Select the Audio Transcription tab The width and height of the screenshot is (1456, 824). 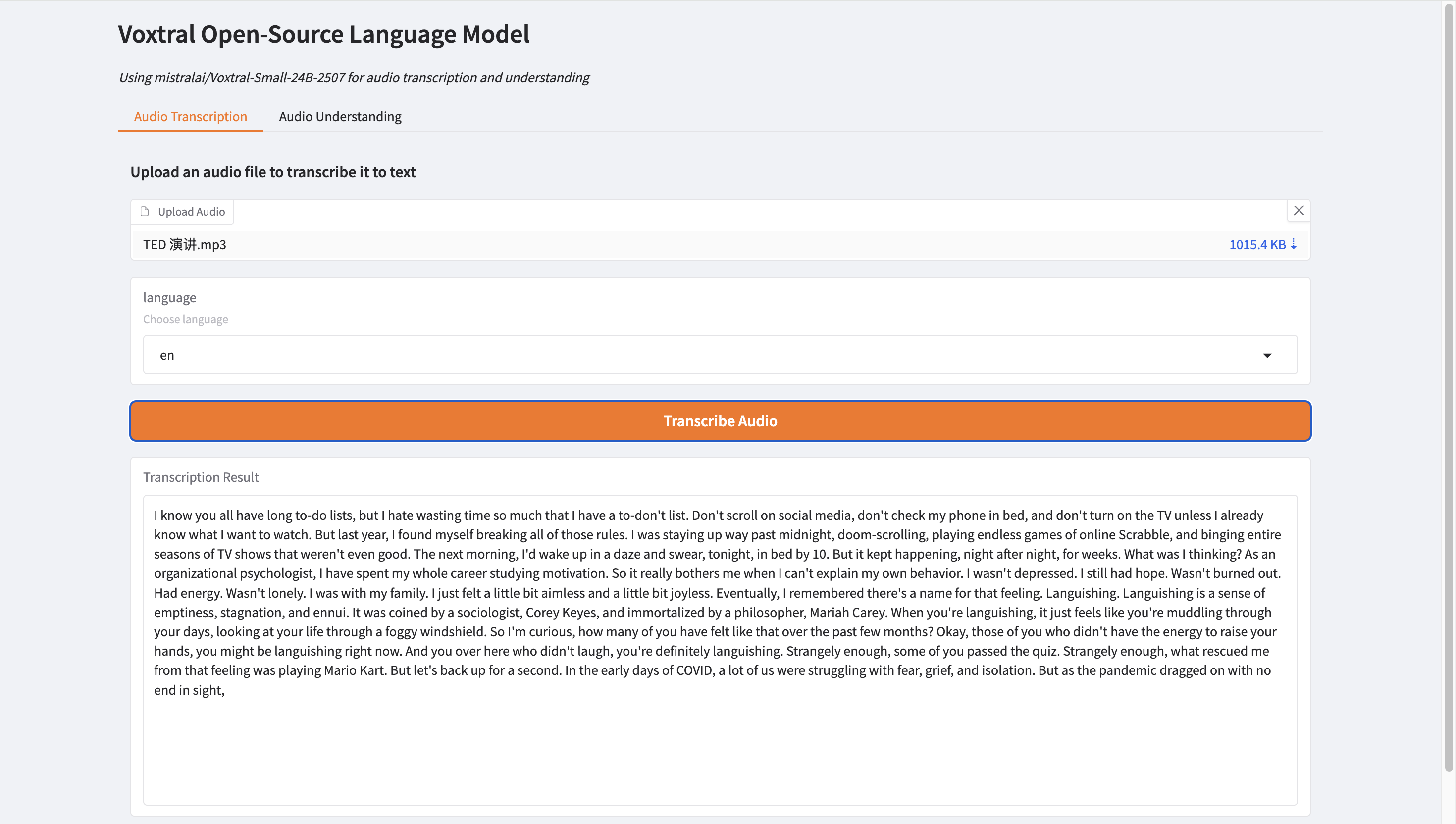[x=190, y=116]
